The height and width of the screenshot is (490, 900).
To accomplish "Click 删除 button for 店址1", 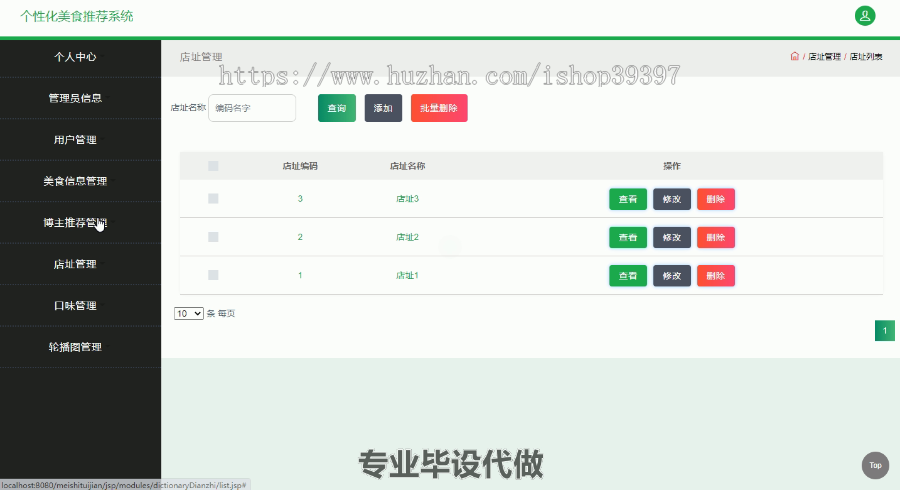I will pyautogui.click(x=716, y=276).
